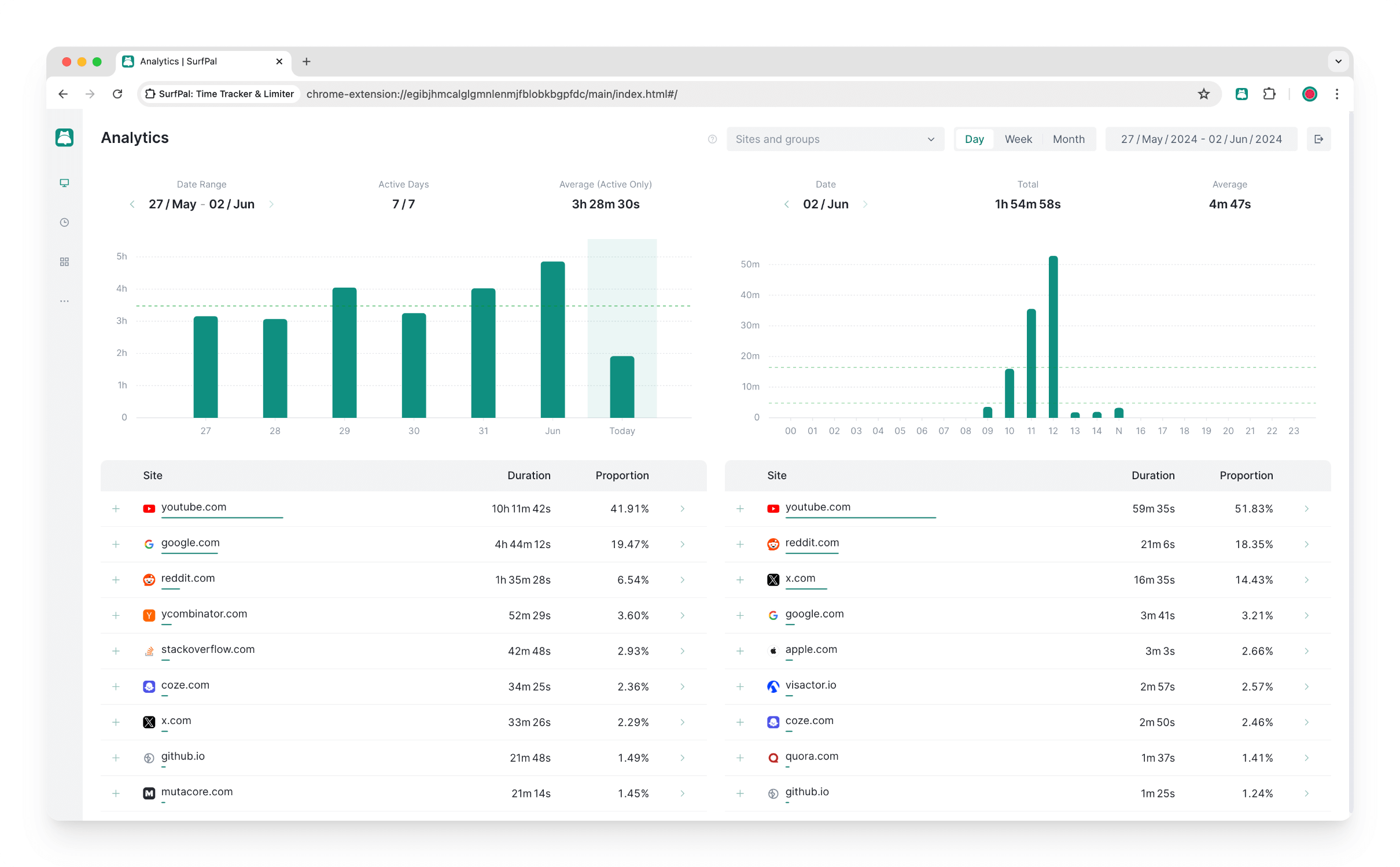Switch to Week view
The image size is (1400, 867).
tap(1018, 139)
